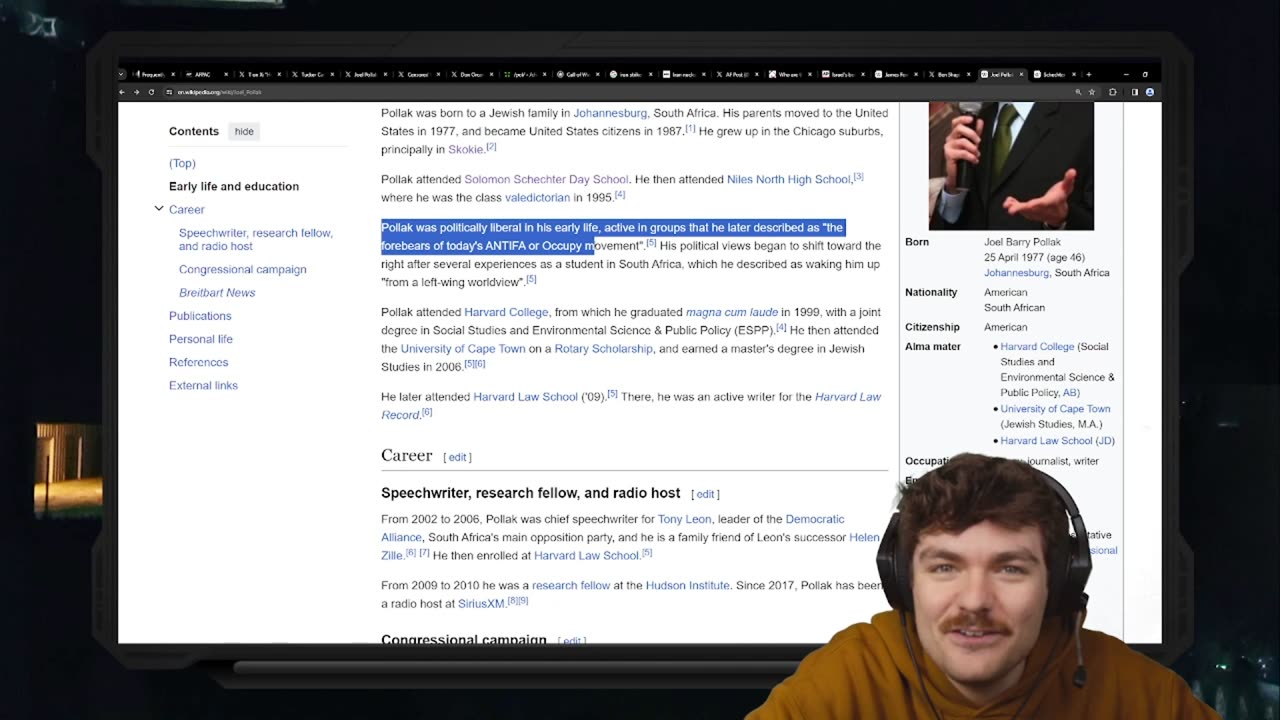This screenshot has width=1280, height=720.
Task: Open the valedictorian link
Action: point(537,198)
